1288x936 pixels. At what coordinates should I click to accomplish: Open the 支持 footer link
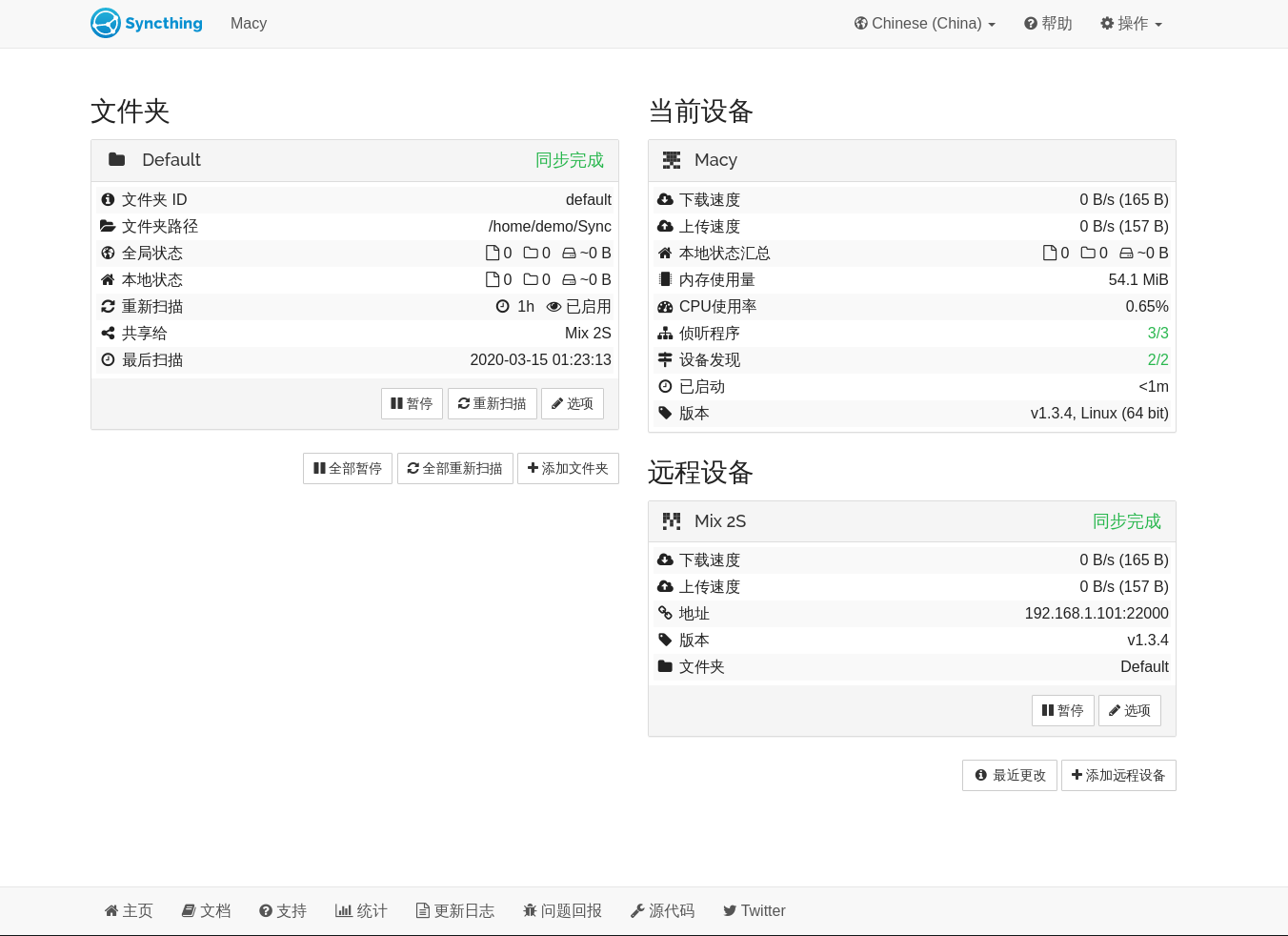tap(283, 910)
